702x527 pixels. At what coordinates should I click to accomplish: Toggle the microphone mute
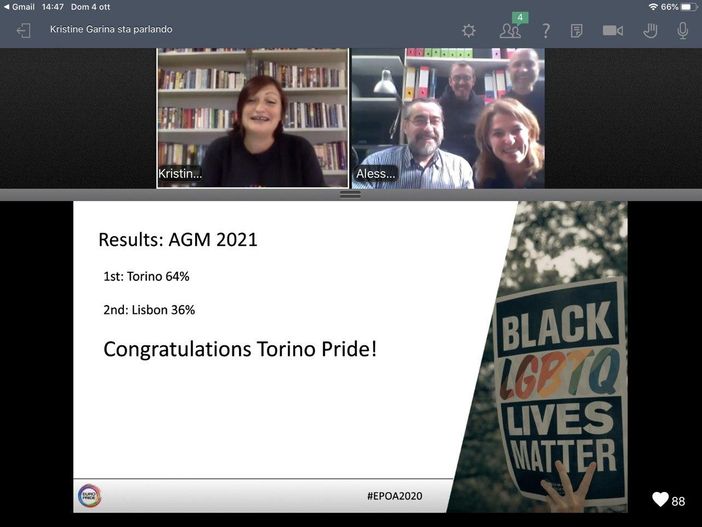(683, 31)
